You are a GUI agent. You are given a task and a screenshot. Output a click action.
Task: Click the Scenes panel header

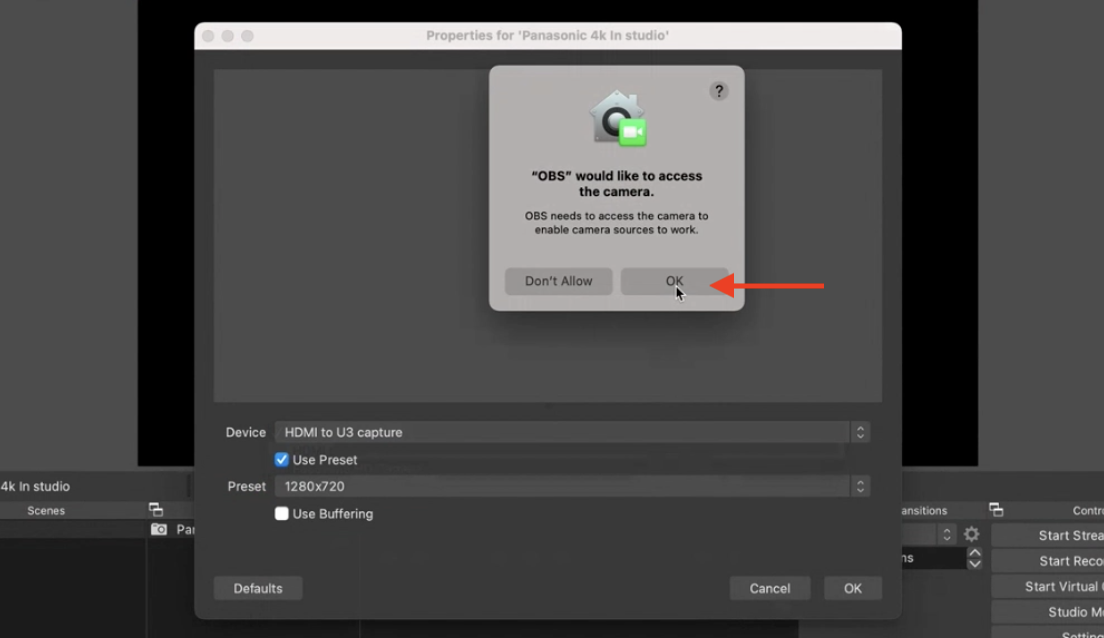pos(46,511)
